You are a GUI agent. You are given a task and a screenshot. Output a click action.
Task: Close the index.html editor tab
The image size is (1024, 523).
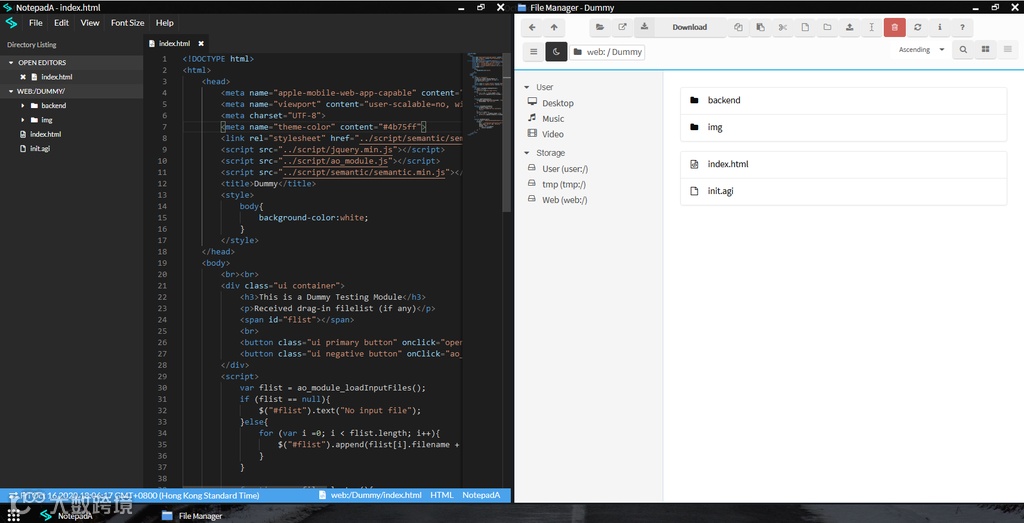(x=201, y=44)
